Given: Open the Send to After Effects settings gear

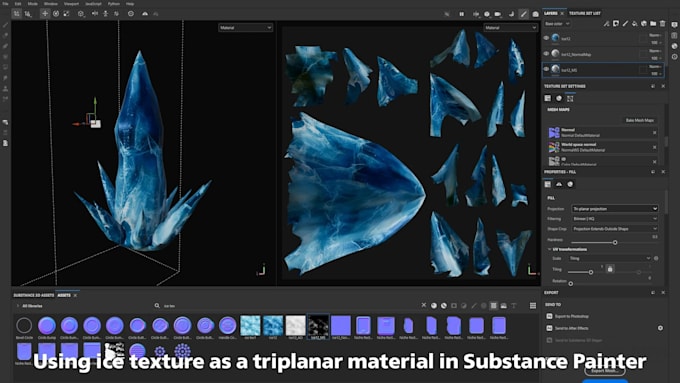Looking at the screenshot, I should [x=660, y=328].
